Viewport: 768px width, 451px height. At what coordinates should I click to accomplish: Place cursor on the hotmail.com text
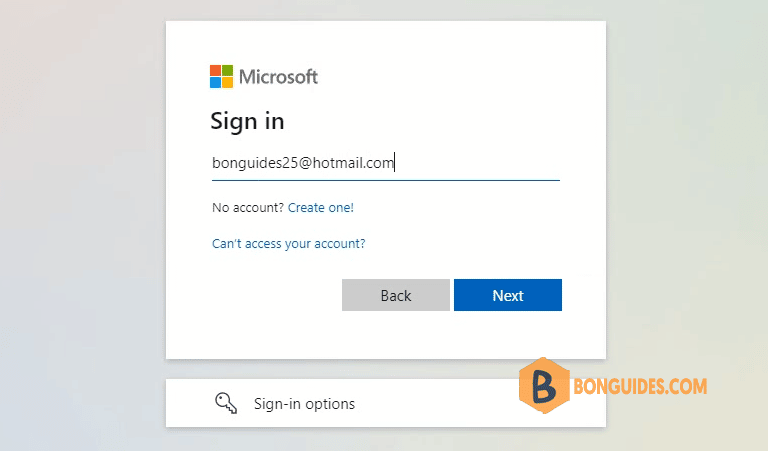coord(353,163)
